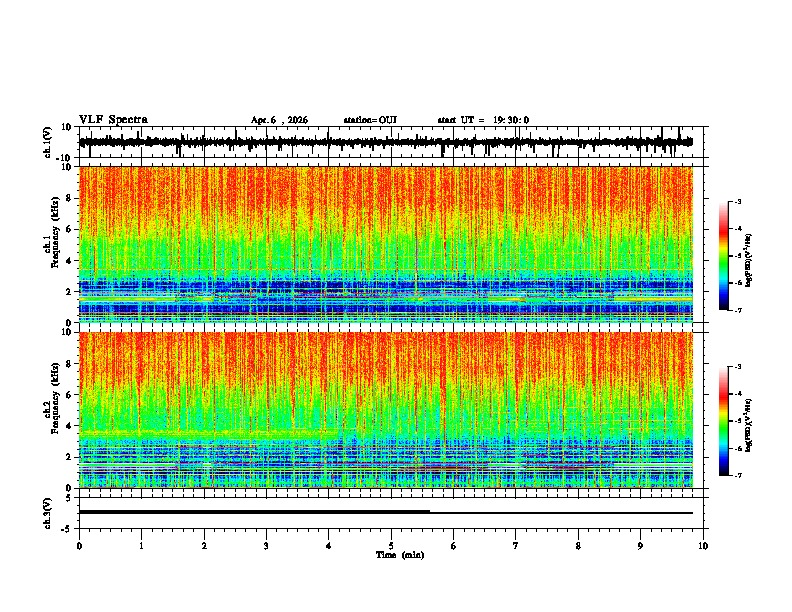Click the 'Time (min)' axis label
This screenshot has width=792, height=612.
[400, 555]
